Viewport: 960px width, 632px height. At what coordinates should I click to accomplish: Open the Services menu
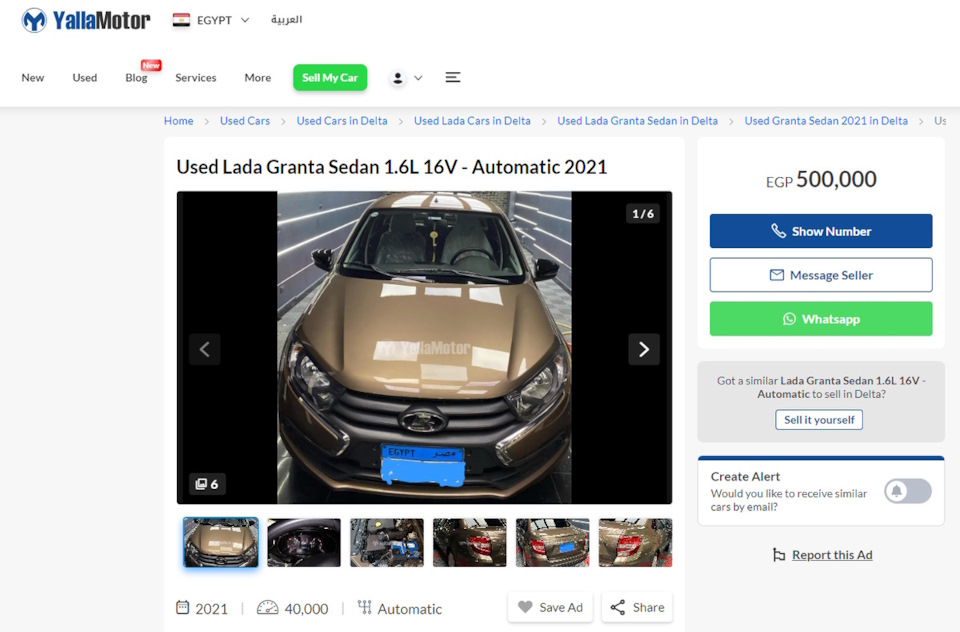click(x=196, y=78)
